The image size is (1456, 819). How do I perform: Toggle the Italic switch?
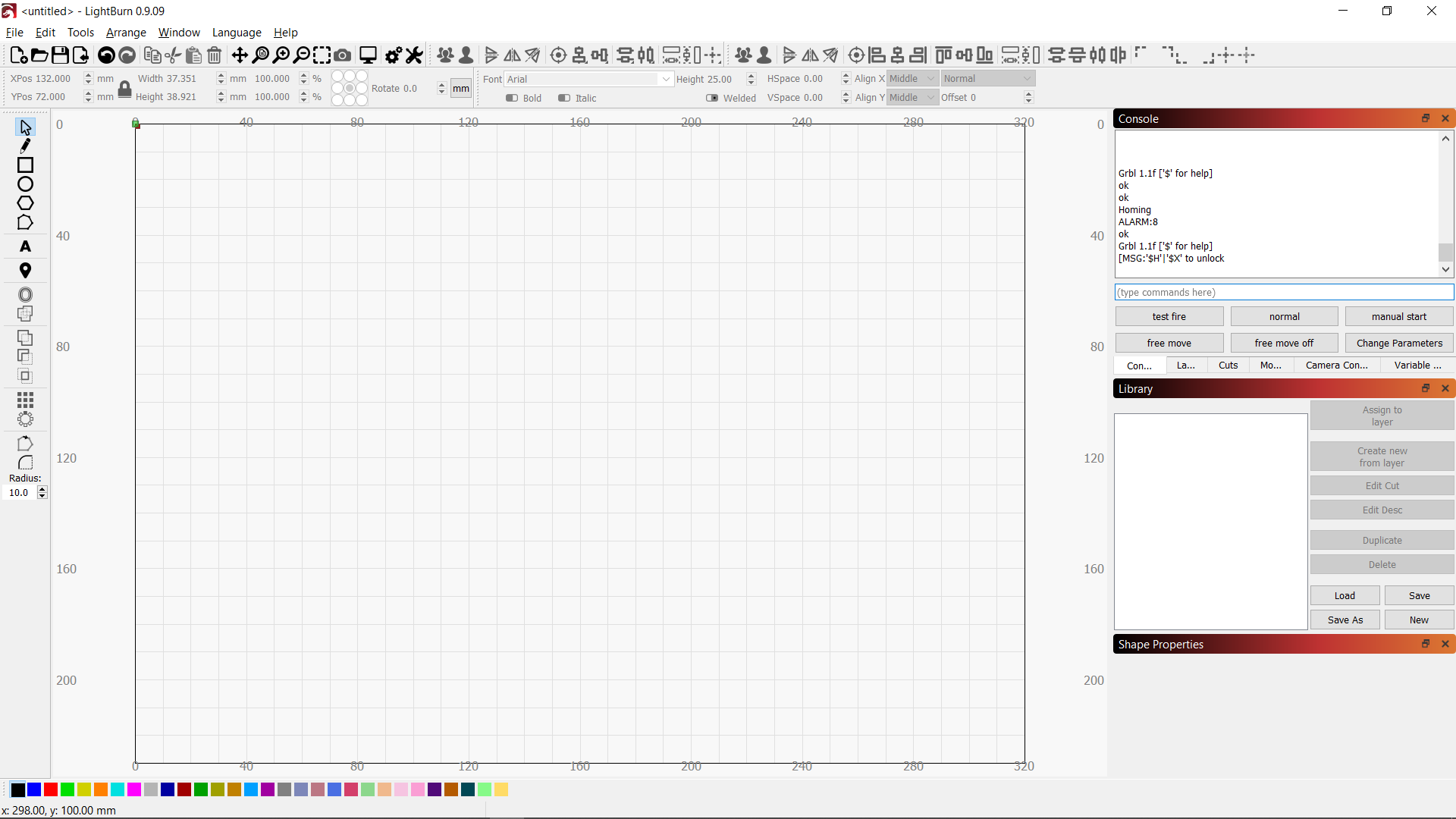[x=564, y=98]
